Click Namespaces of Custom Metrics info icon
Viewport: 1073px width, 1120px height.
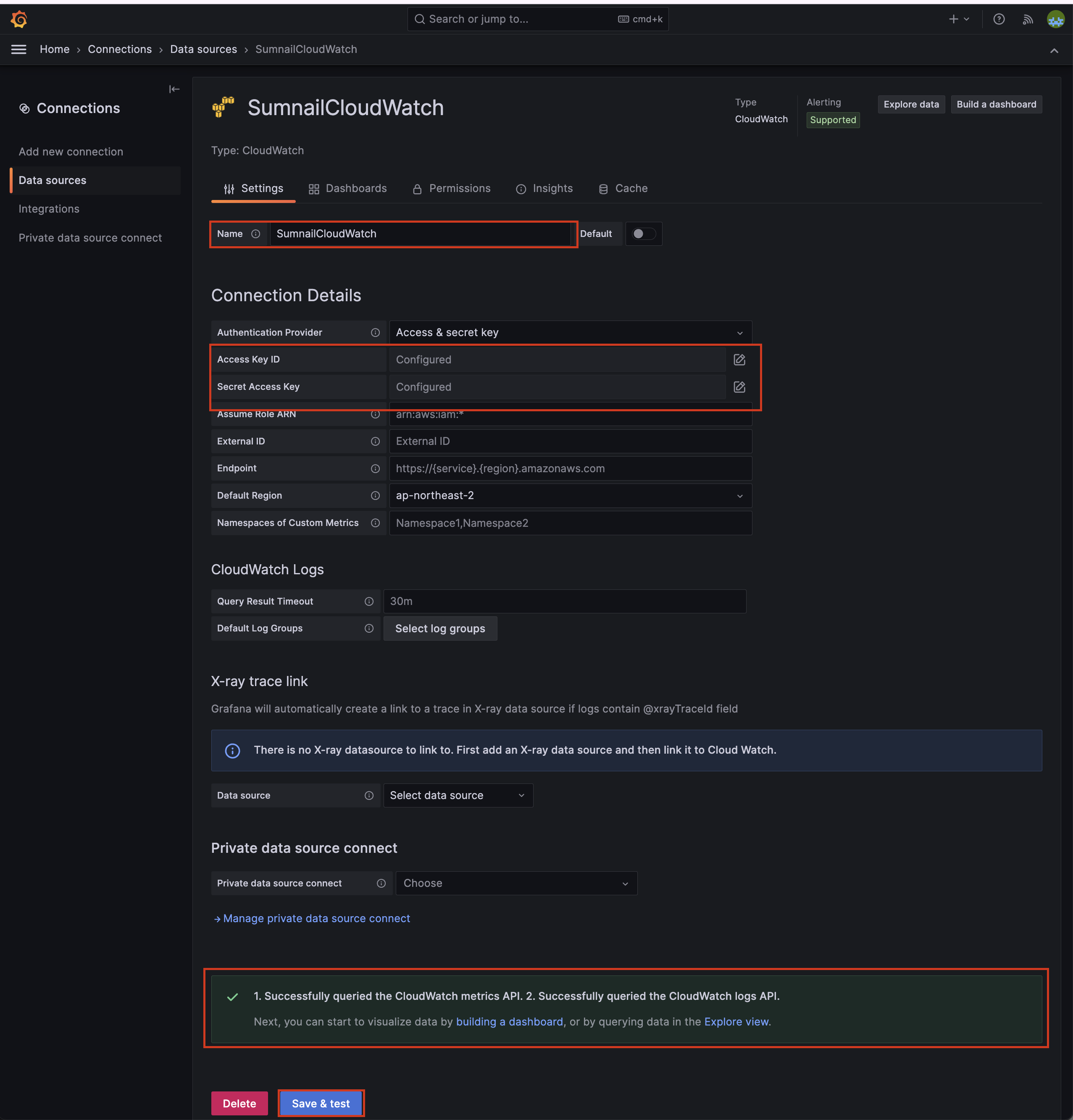tap(375, 523)
